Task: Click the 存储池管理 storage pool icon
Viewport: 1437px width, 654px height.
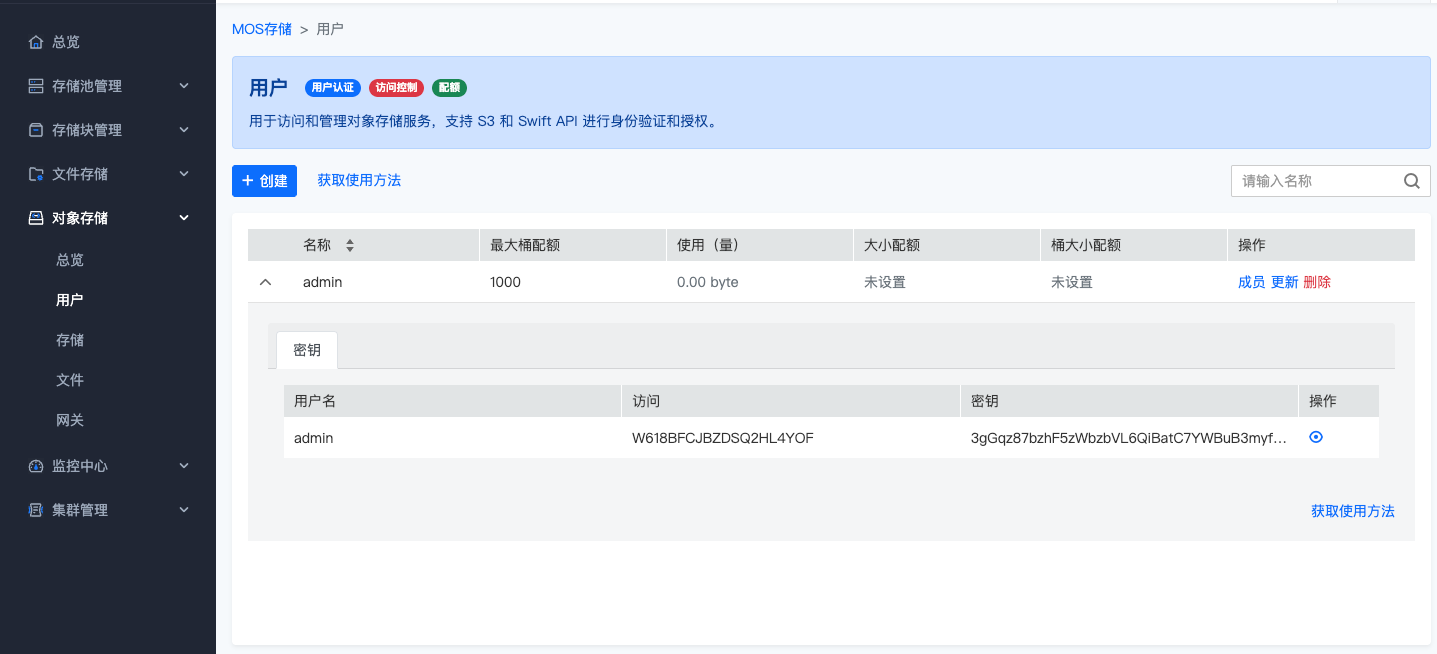Action: click(x=36, y=86)
